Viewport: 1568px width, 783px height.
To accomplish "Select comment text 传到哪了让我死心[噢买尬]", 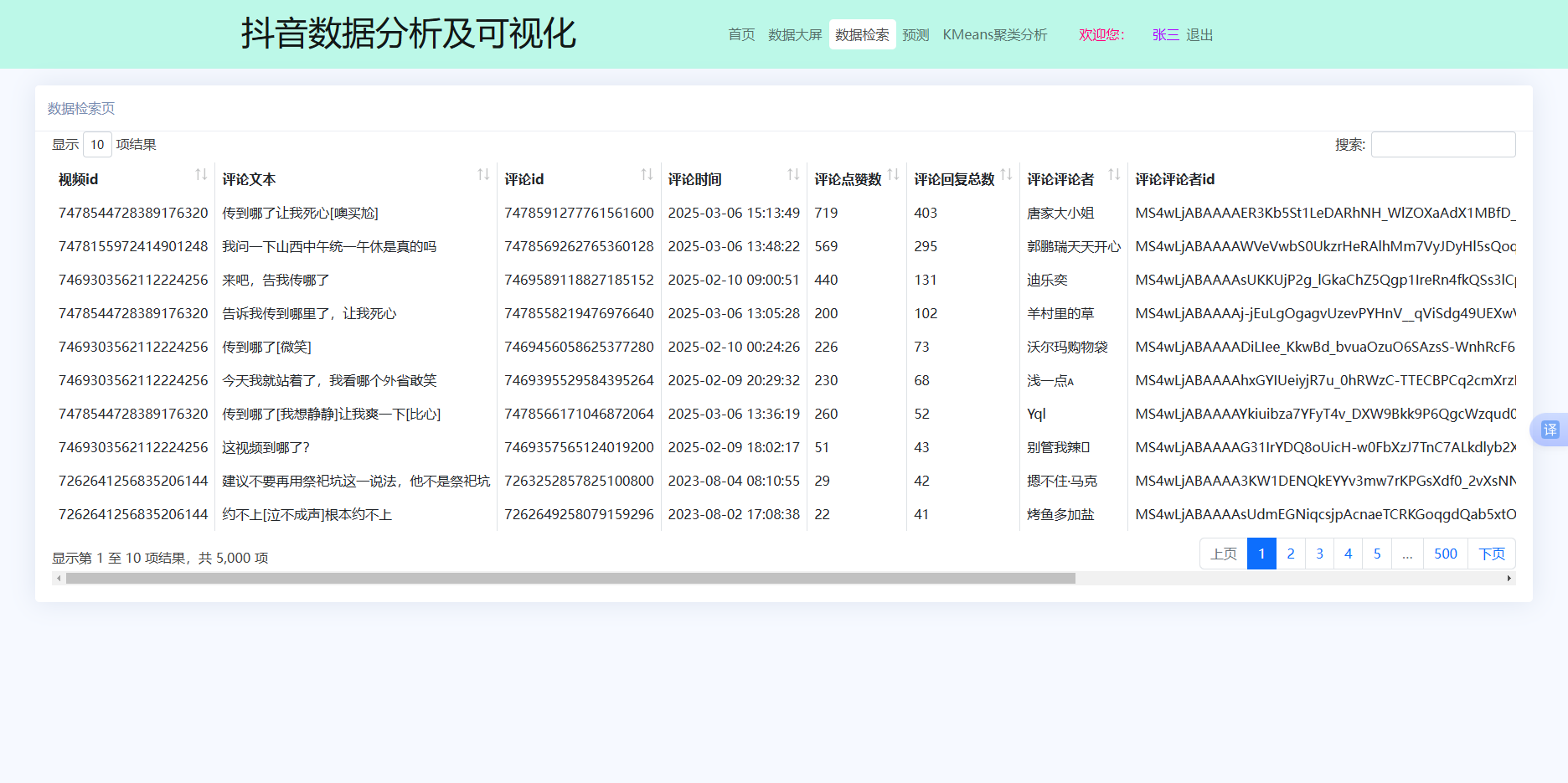I will click(x=300, y=213).
